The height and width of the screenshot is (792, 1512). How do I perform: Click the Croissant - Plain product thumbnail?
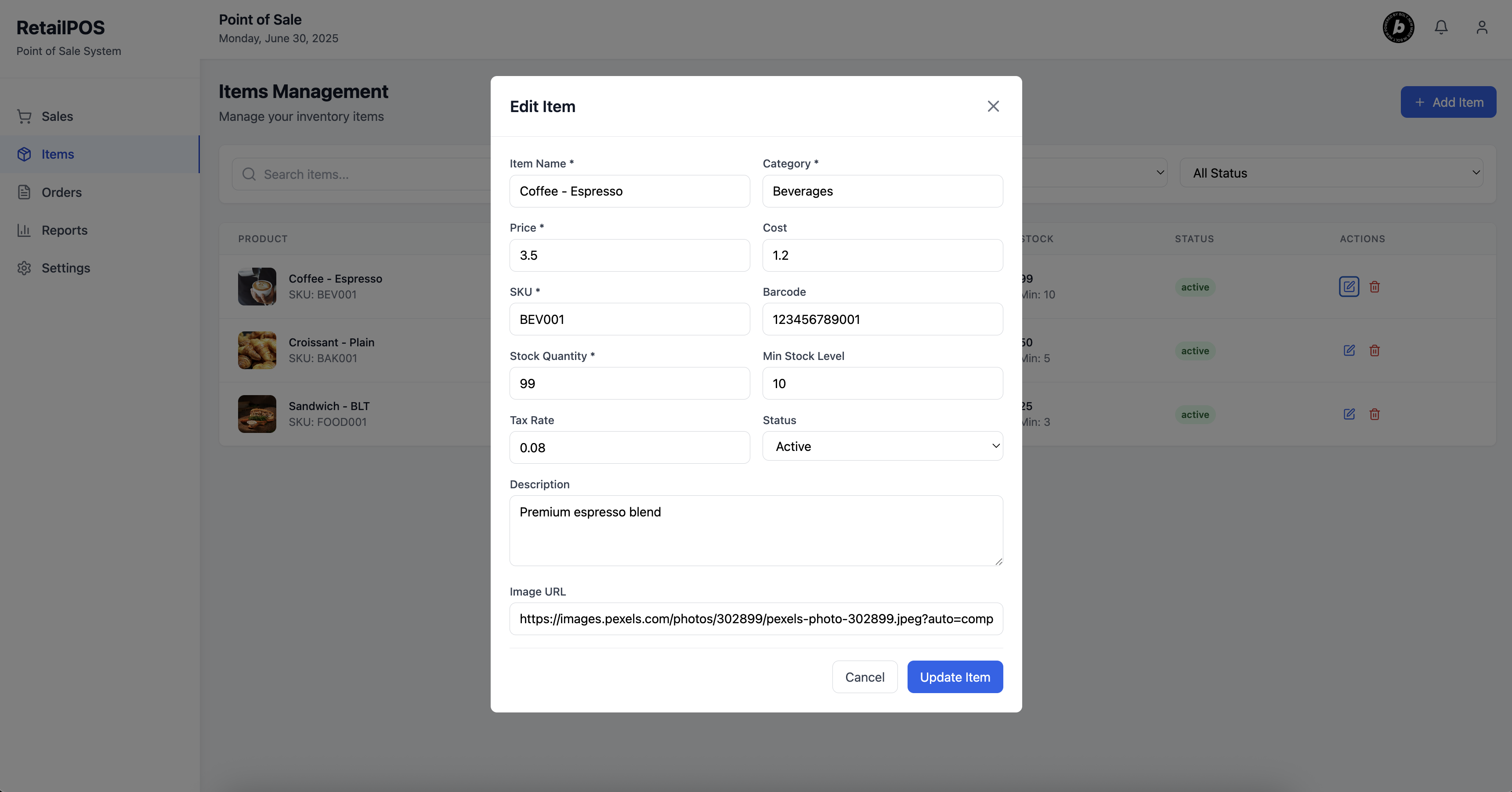[x=257, y=350]
